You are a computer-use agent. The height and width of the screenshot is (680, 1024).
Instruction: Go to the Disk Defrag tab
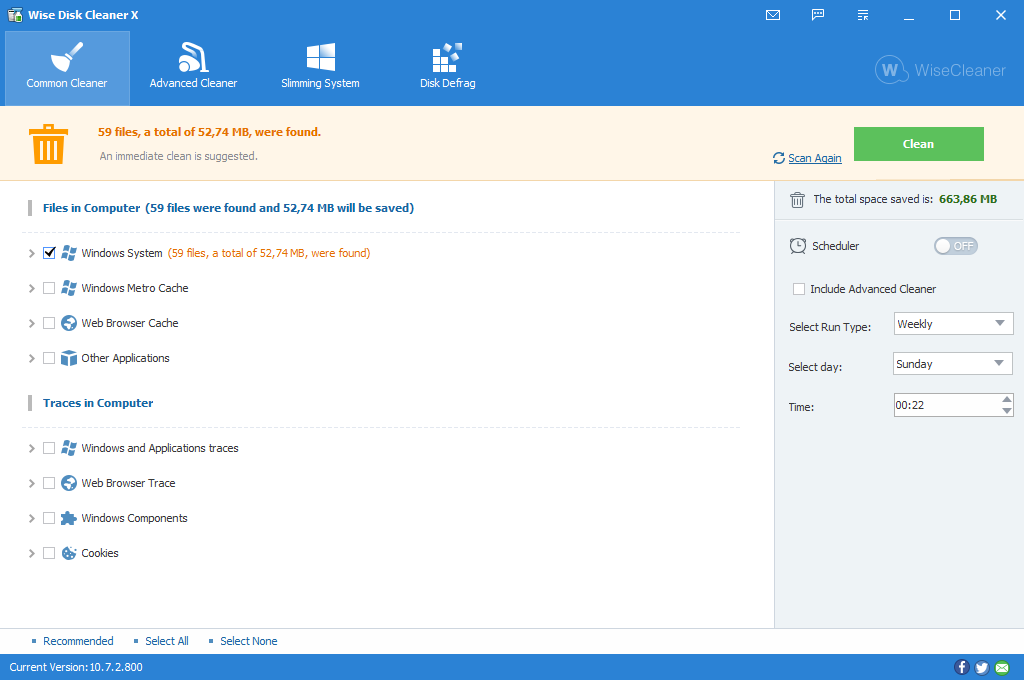coord(447,68)
